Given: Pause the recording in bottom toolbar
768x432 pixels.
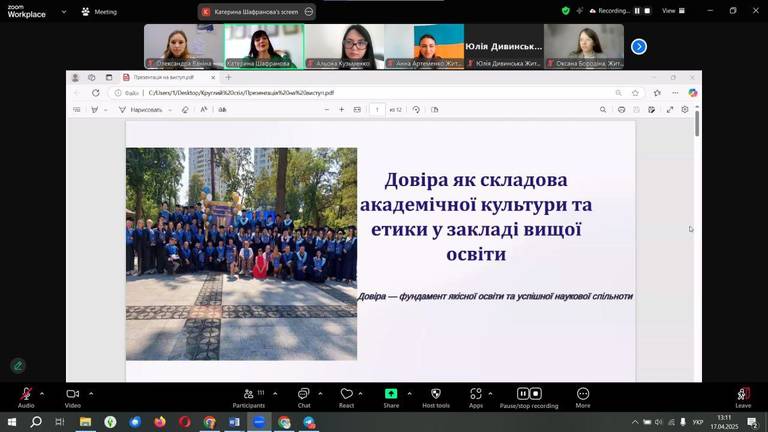Looking at the screenshot, I should click(523, 394).
